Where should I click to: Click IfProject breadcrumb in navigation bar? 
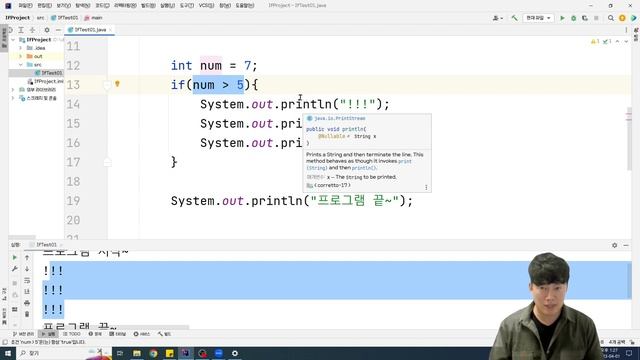pyautogui.click(x=18, y=18)
